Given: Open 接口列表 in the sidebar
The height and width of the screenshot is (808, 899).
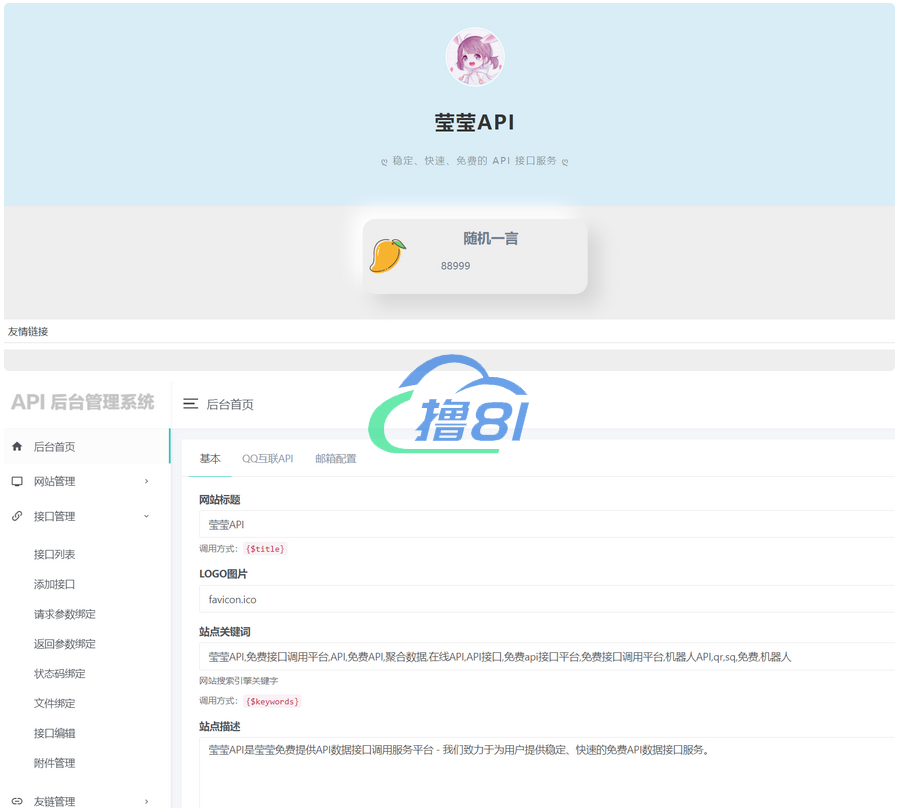Looking at the screenshot, I should point(55,554).
